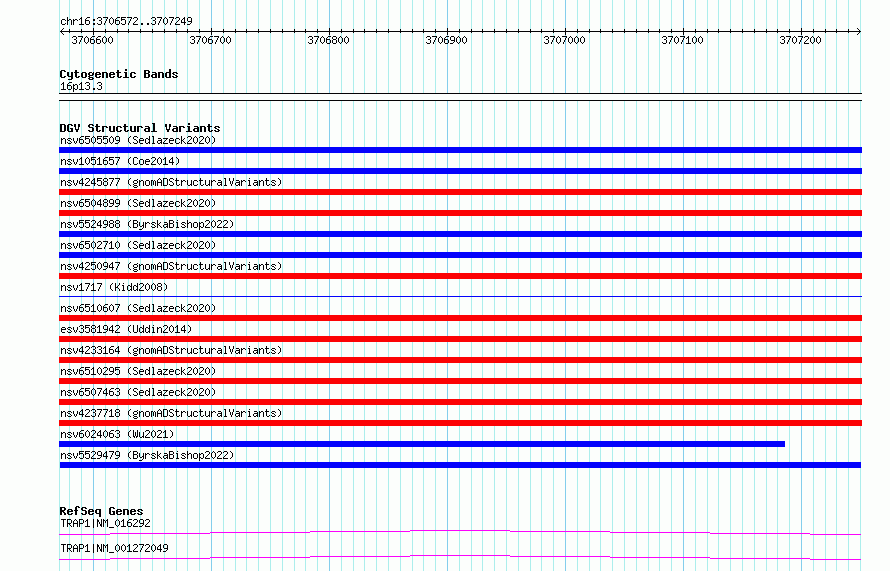Select the blue bar under nsv1051657
The width and height of the screenshot is (890, 571).
click(460, 171)
